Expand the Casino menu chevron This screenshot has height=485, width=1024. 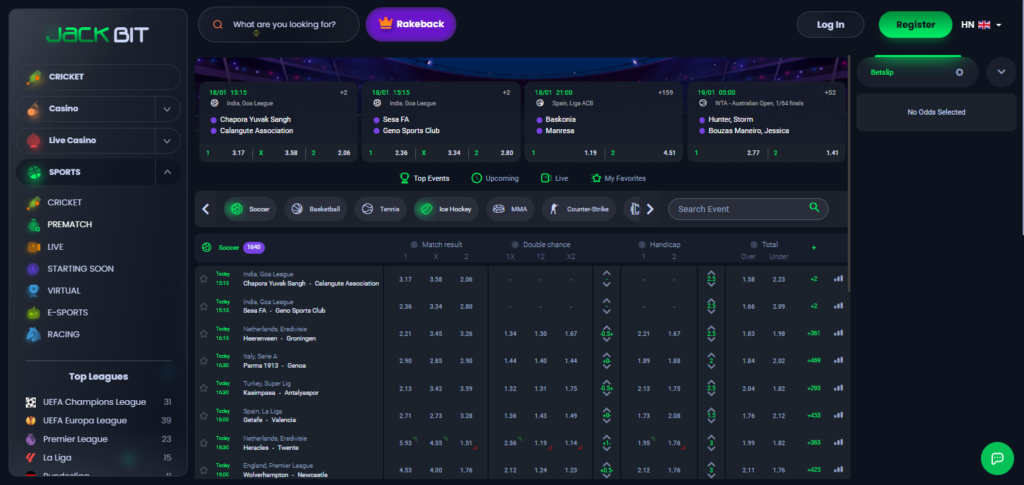[167, 109]
